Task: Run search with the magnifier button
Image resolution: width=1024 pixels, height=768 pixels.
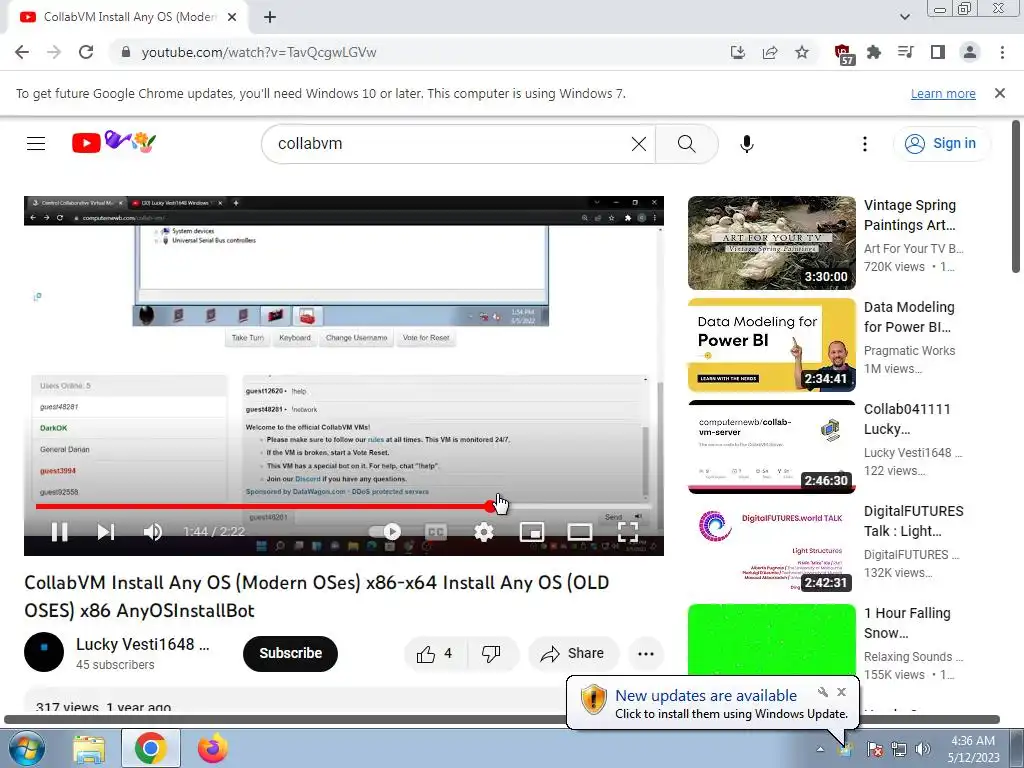Action: point(686,143)
